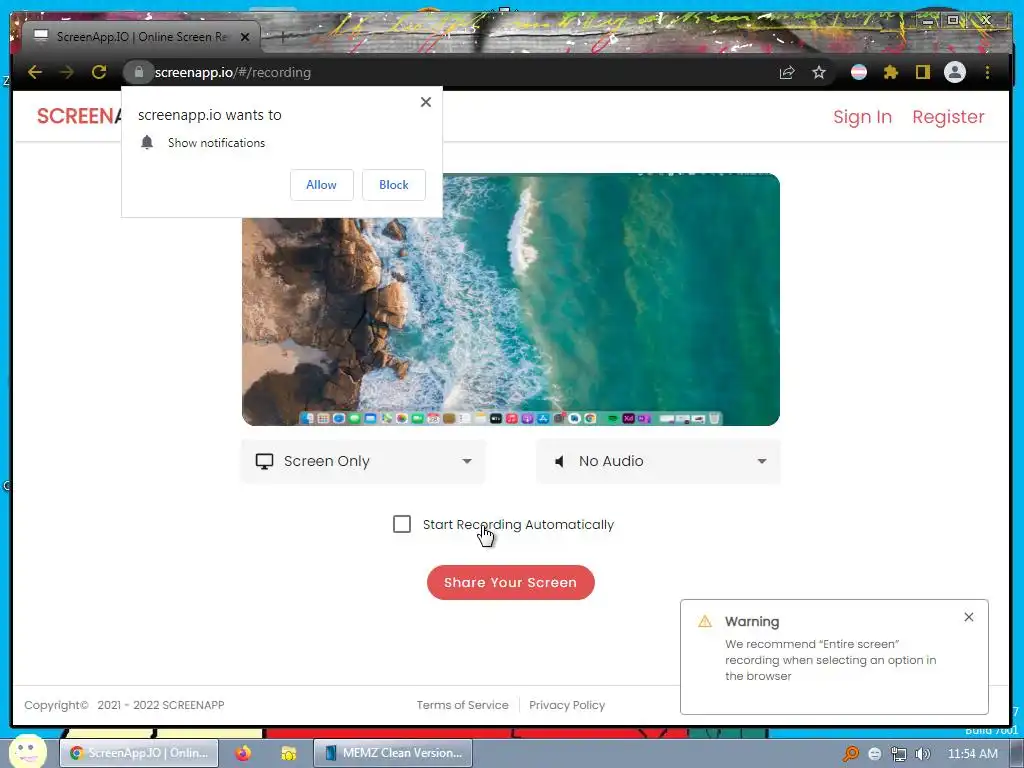Open the volume speaker tray icon

point(923,754)
